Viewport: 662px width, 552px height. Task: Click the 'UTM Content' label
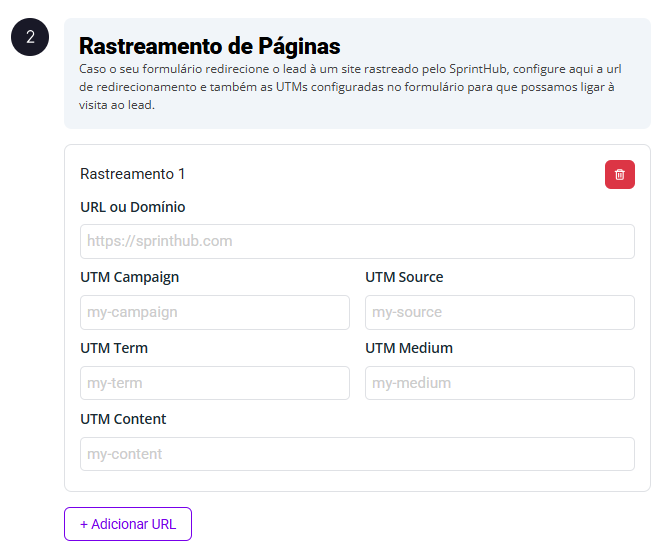click(123, 419)
